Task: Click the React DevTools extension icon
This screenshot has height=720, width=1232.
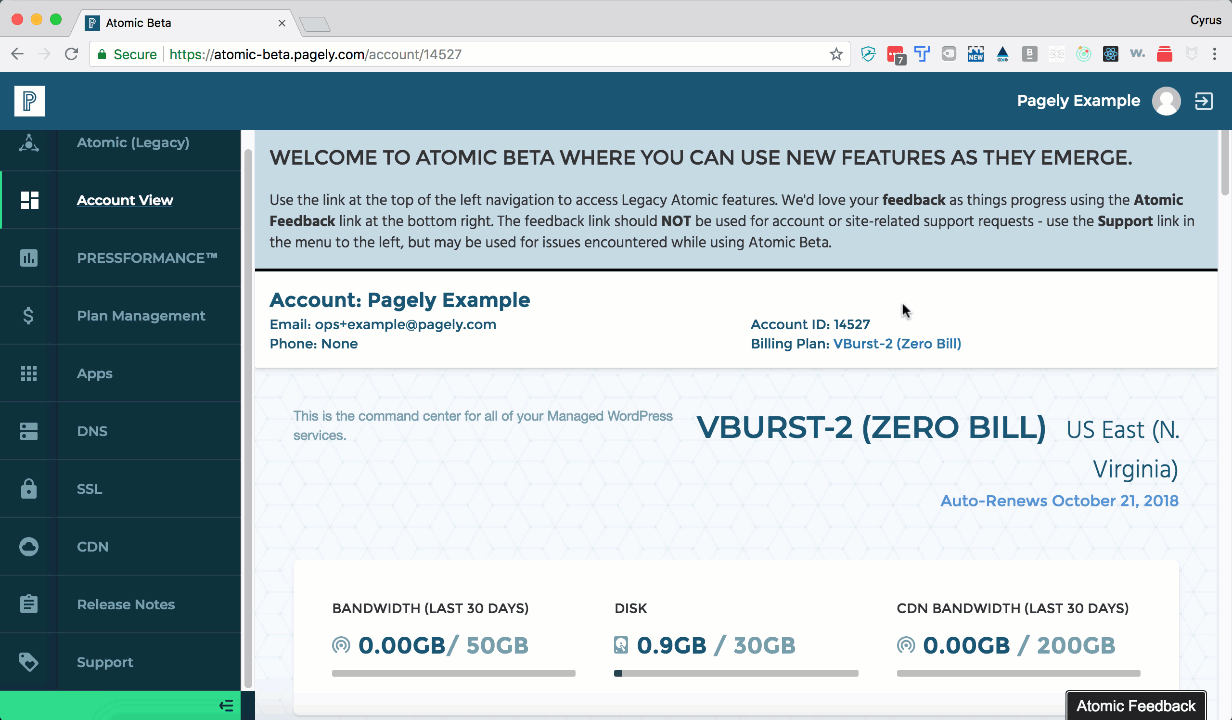Action: 1111,54
